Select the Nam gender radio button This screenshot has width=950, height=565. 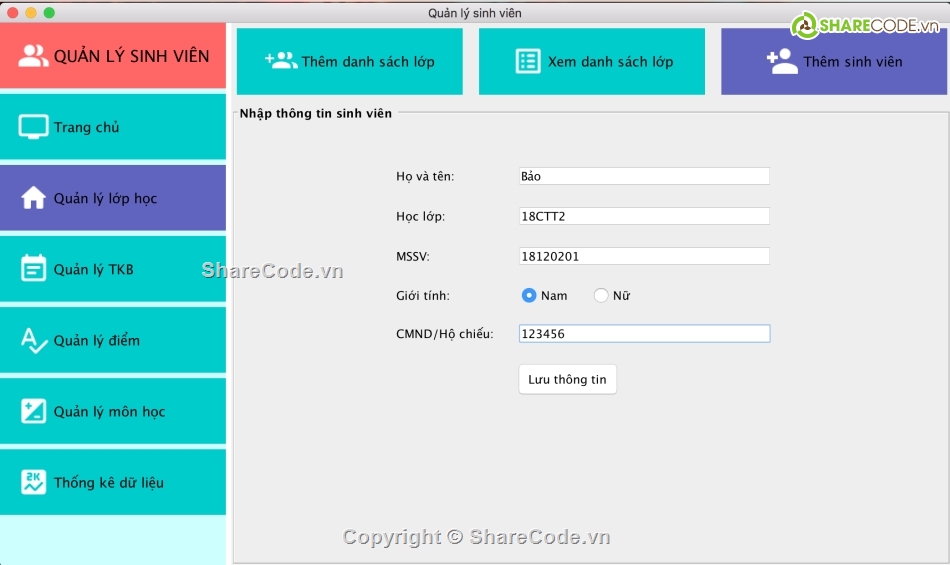pos(530,295)
